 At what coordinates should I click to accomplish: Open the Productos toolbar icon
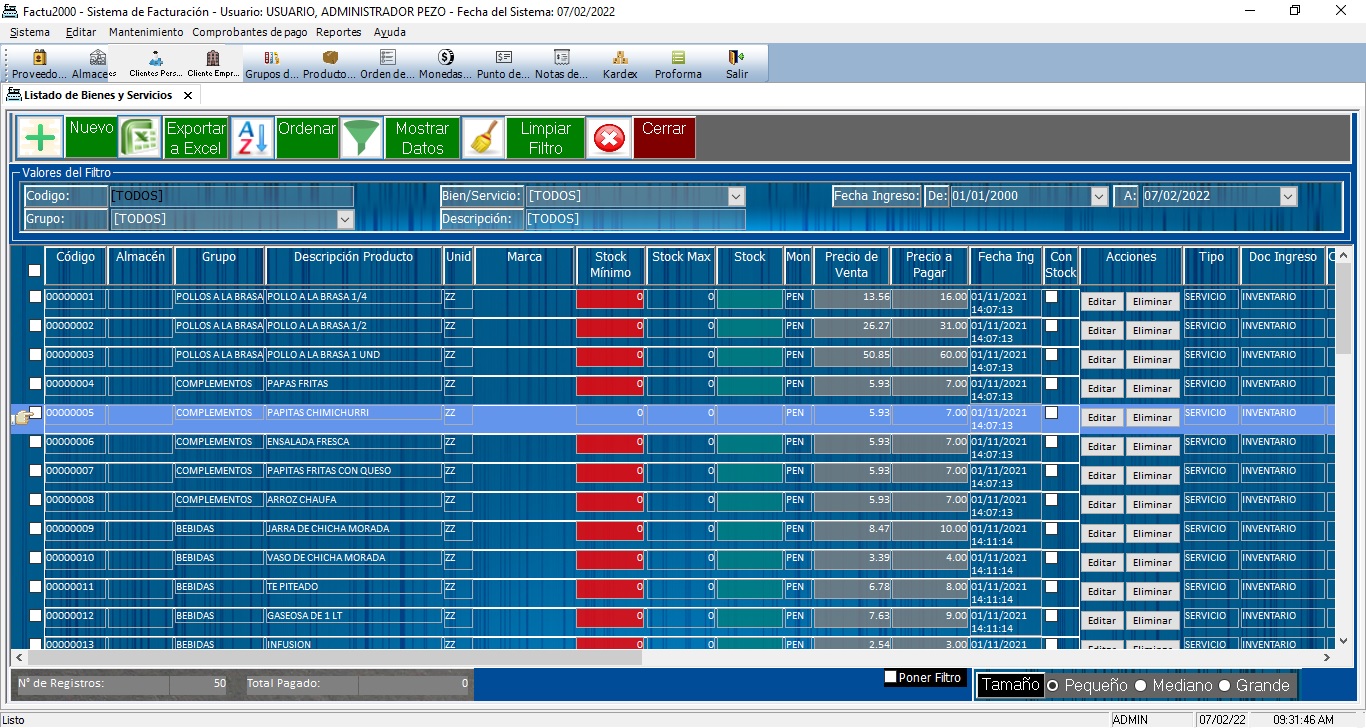tap(329, 64)
